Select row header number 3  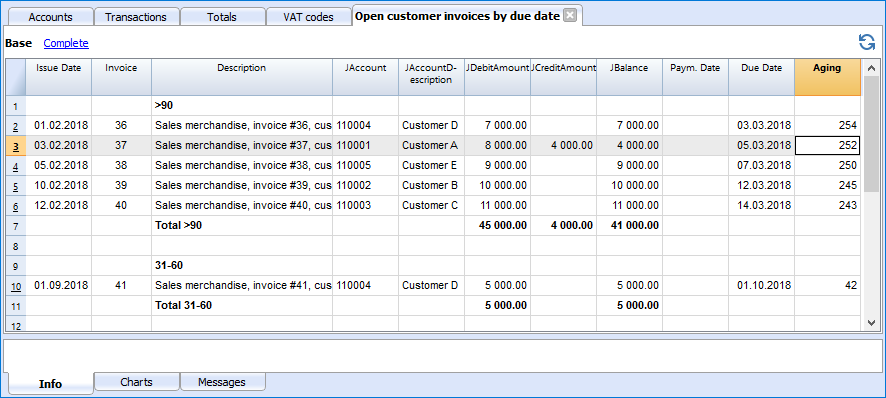pyautogui.click(x=15, y=146)
